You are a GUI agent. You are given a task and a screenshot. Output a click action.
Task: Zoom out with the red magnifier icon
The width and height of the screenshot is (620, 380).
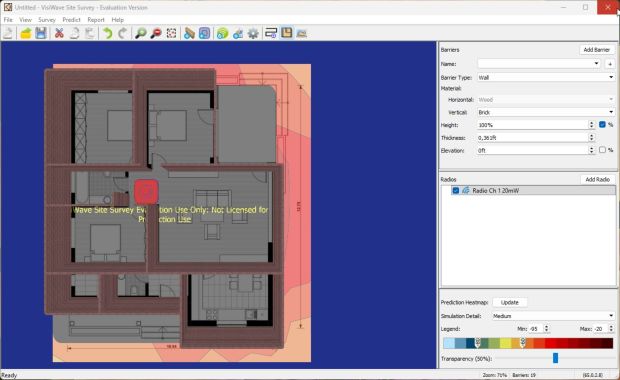[x=156, y=33]
